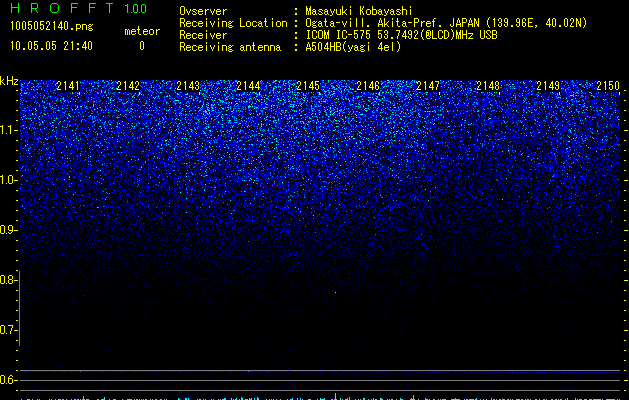629x400 pixels.
Task: Click the version number 1.00
Action: click(135, 9)
